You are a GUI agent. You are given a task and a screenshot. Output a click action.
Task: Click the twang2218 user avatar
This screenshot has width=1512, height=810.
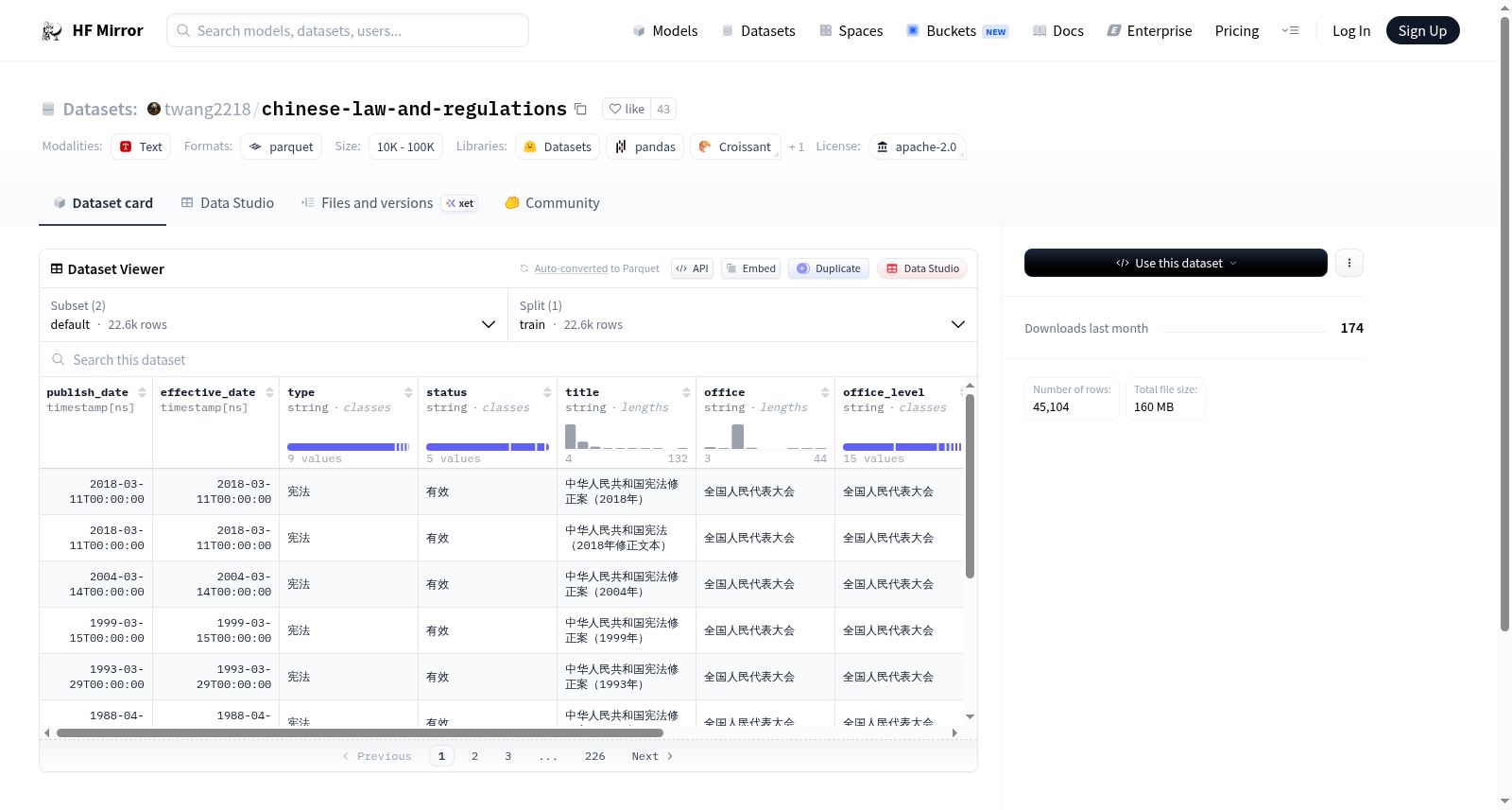(154, 109)
